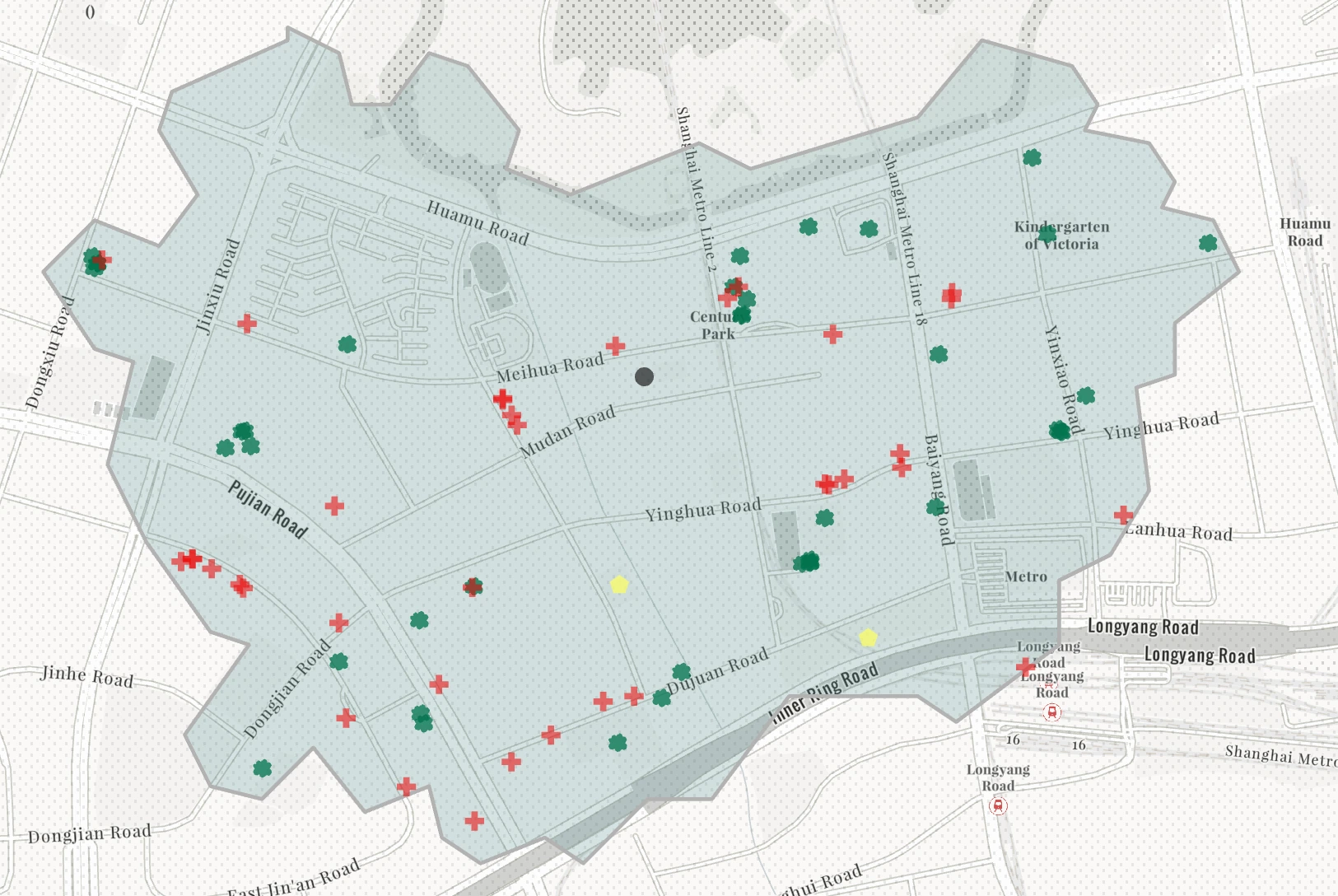The image size is (1338, 896).
Task: Click the metro station icon numbered 16
Action: [1051, 712]
